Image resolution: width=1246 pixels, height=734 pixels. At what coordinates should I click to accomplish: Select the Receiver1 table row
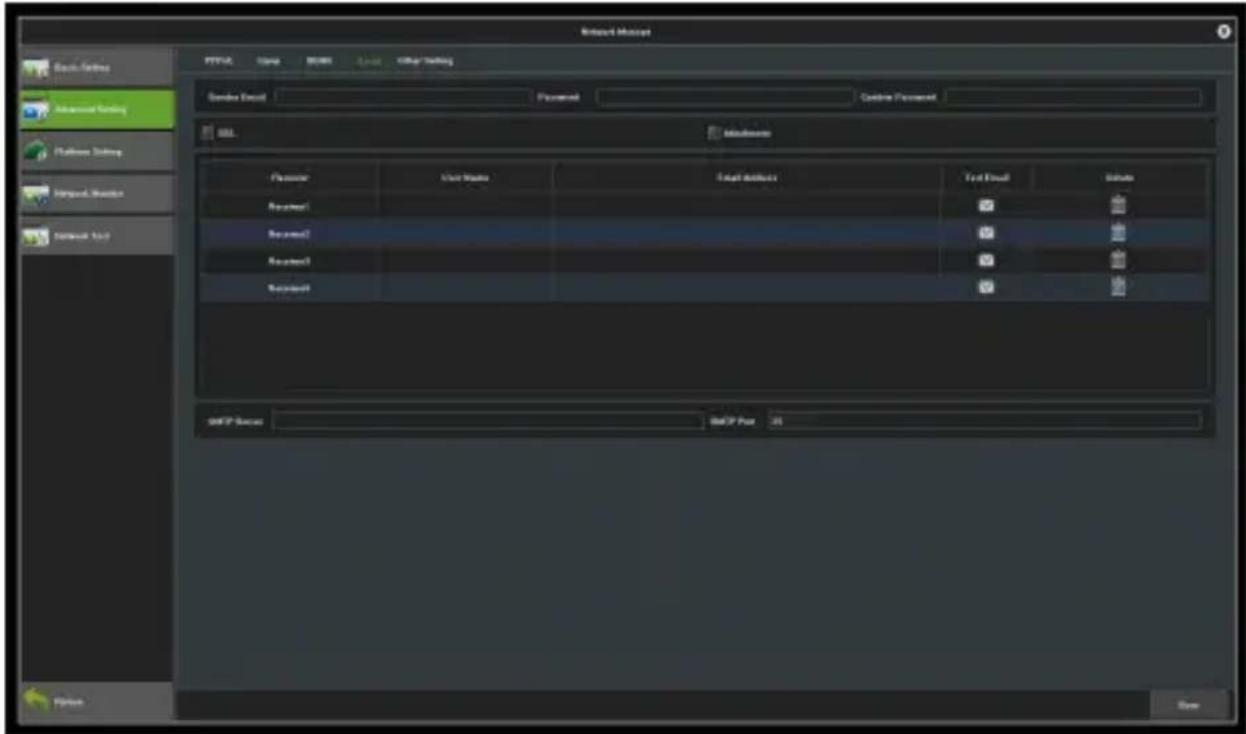click(703, 206)
